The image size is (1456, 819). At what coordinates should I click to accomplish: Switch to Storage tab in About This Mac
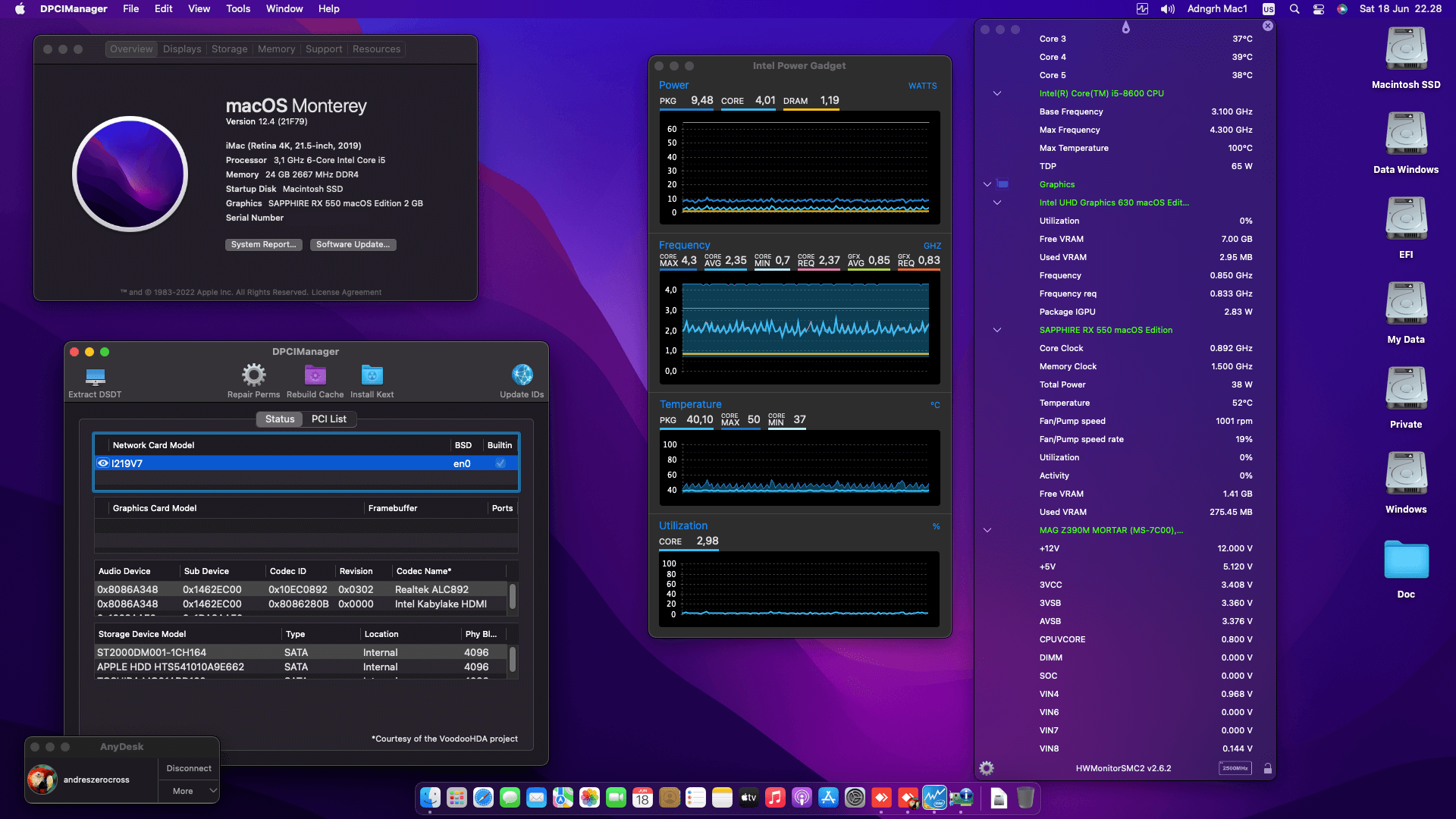point(229,49)
